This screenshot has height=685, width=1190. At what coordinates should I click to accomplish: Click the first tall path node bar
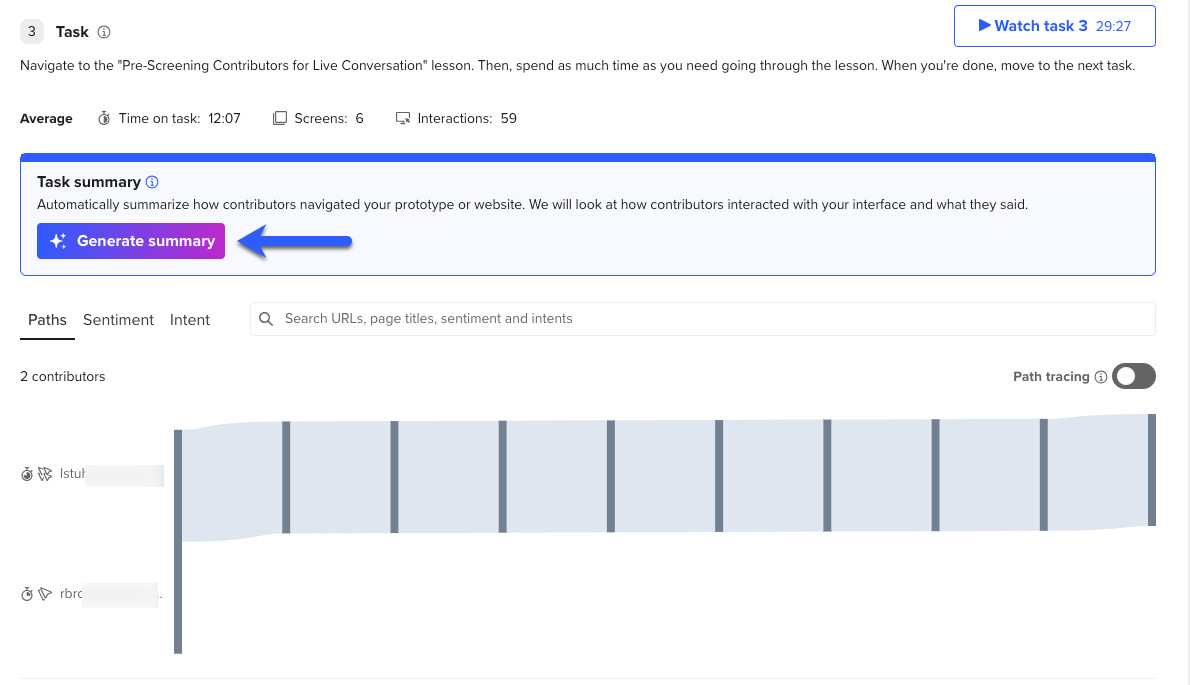pos(178,540)
